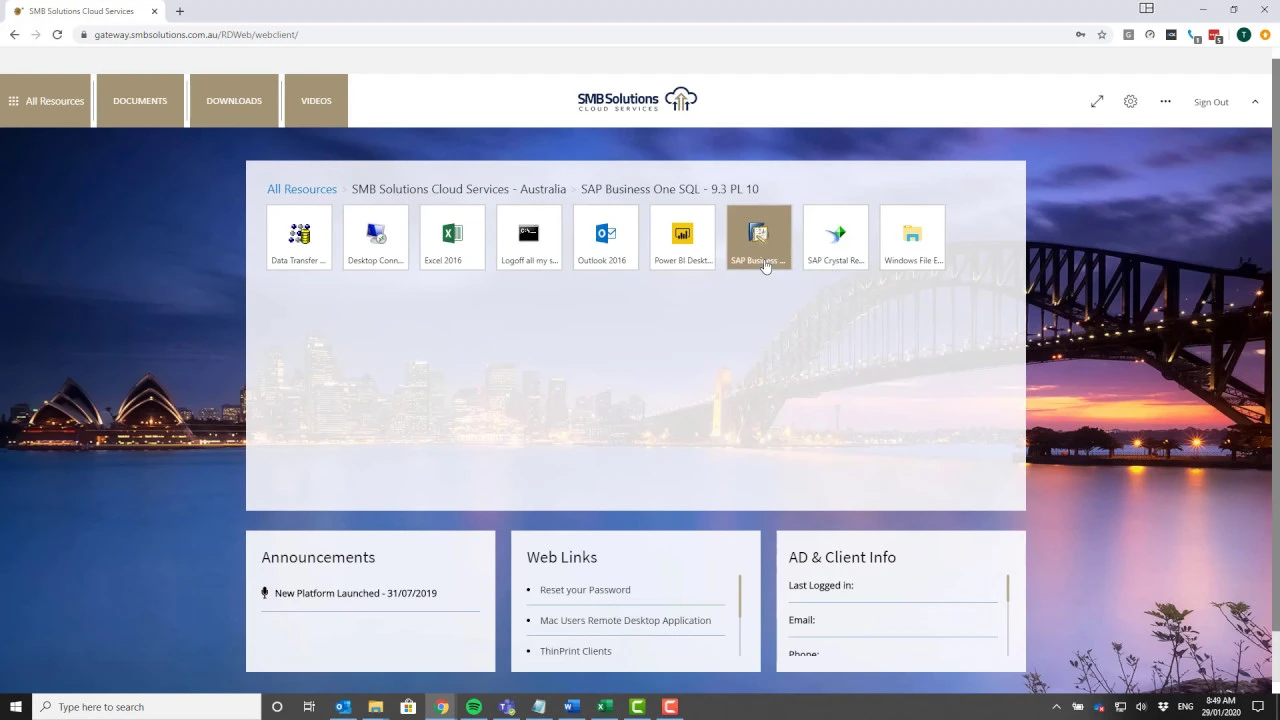
Task: Sign Out of the web client
Action: coord(1211,102)
